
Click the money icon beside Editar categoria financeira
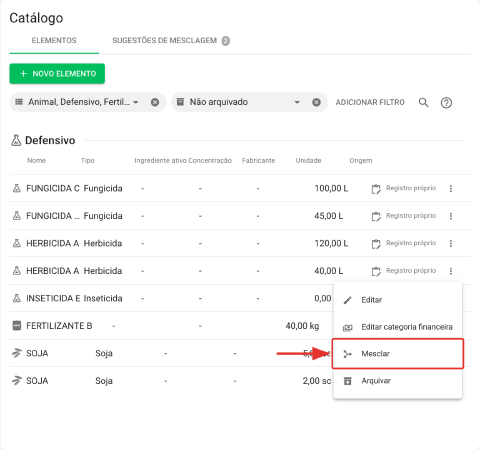point(348,328)
